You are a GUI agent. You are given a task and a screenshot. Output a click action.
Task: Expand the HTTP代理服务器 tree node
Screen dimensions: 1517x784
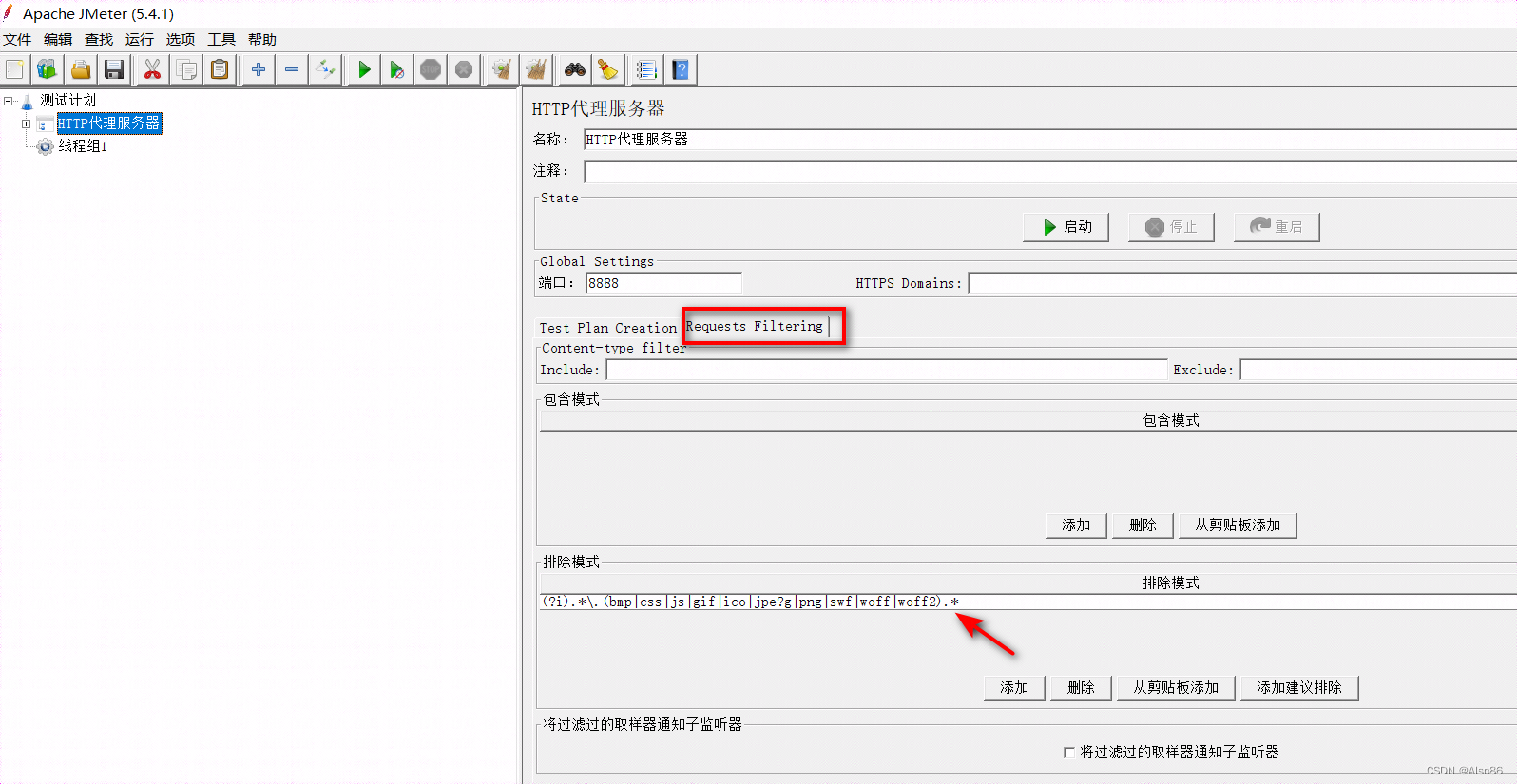[x=27, y=124]
